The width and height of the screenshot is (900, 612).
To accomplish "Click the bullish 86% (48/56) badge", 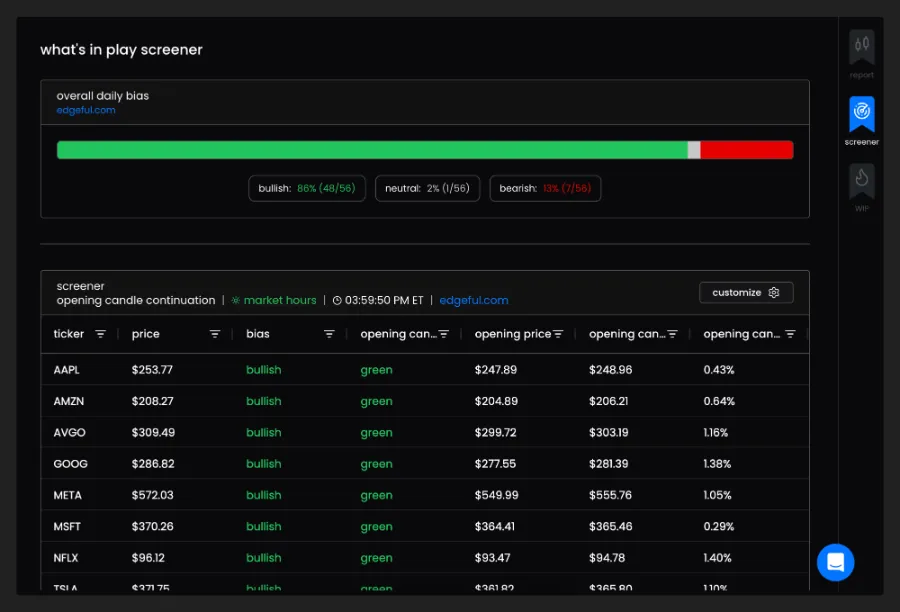I will point(307,188).
